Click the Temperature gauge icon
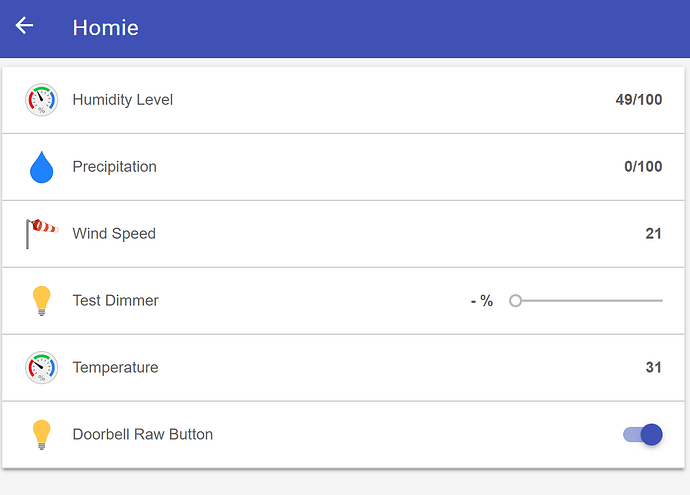The height and width of the screenshot is (495, 690). click(41, 367)
